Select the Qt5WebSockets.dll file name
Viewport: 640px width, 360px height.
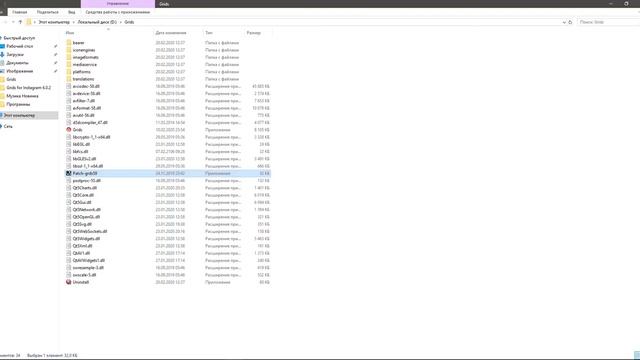tap(90, 231)
